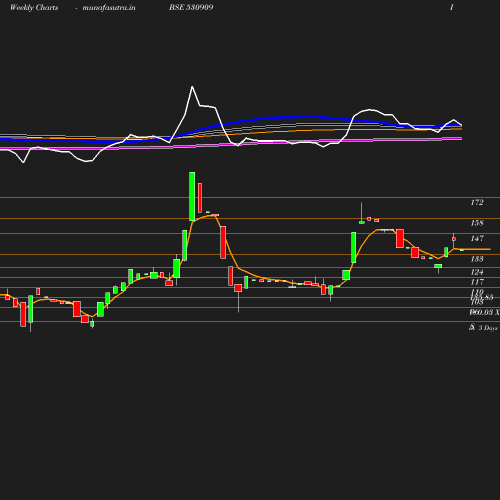
Task: Click the "Weekly Charts" title text
Action: click(x=34, y=8)
